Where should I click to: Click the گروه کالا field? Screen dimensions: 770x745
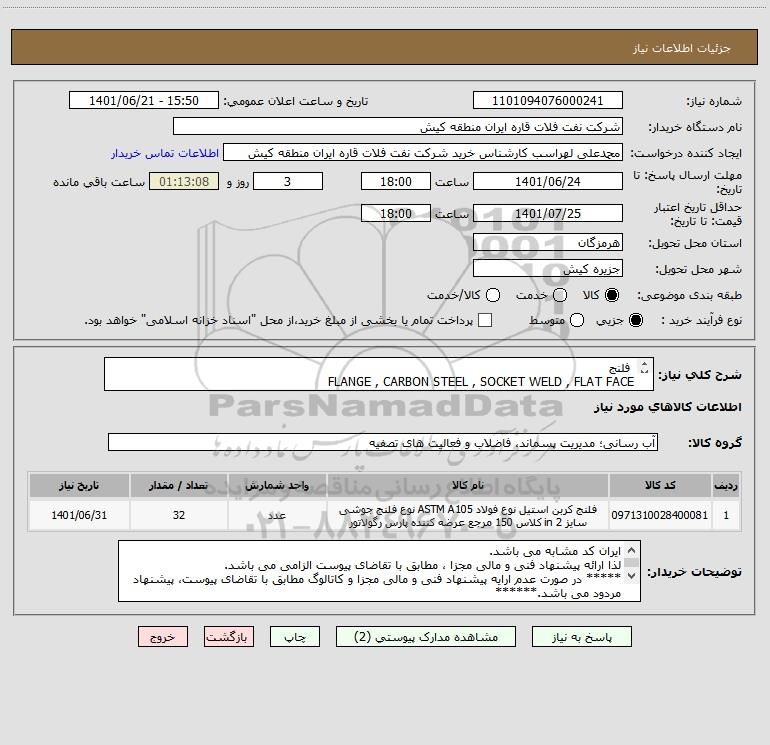(x=383, y=442)
